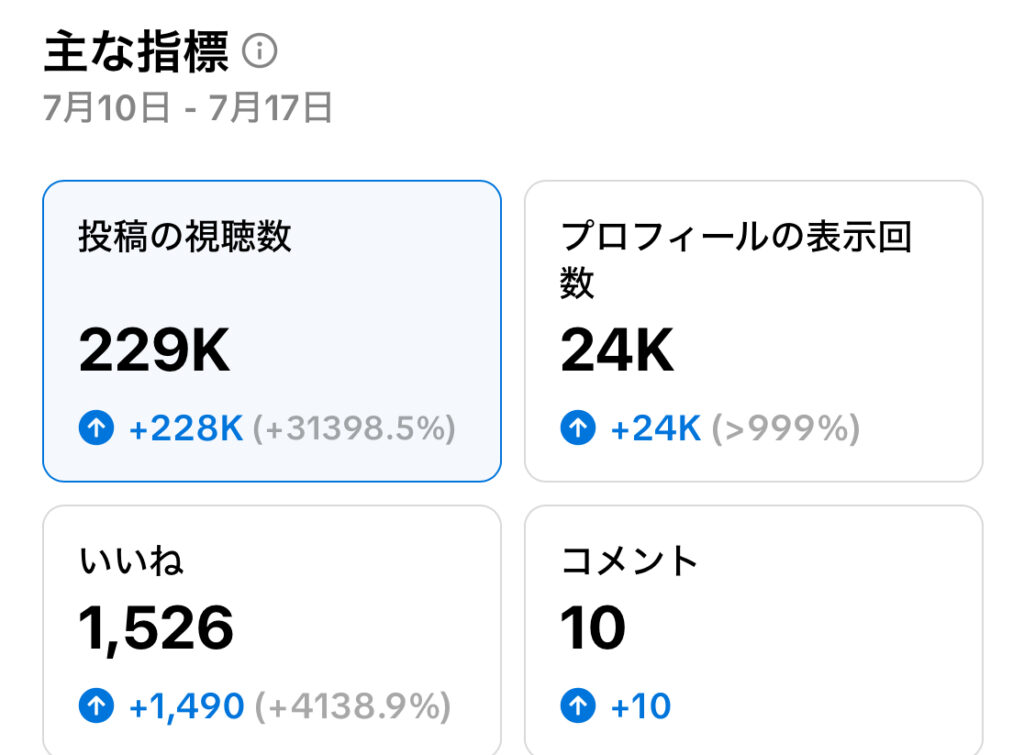Click the blue up-arrow icon under 229K

[x=97, y=428]
